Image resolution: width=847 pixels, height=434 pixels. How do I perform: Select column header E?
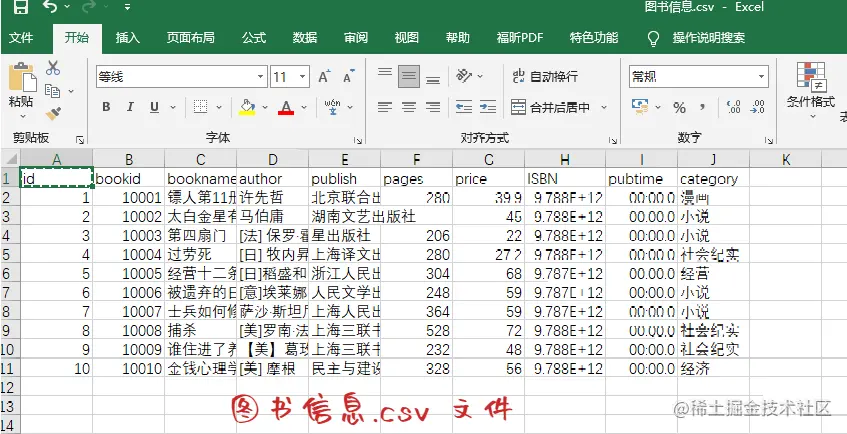pos(345,159)
